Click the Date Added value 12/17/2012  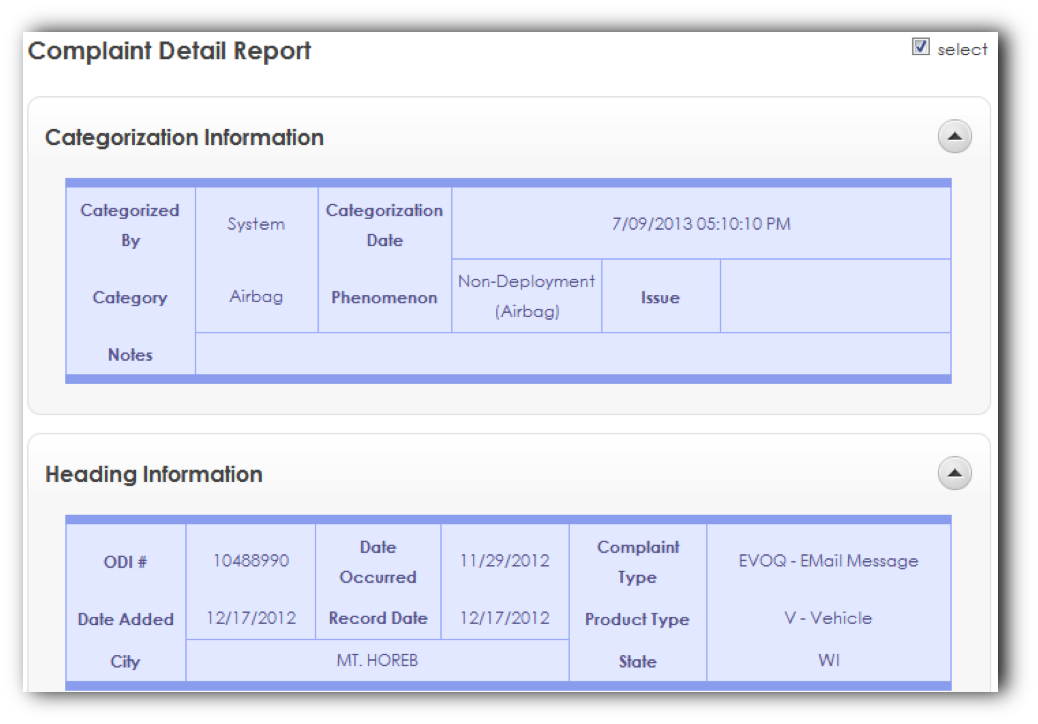click(251, 617)
